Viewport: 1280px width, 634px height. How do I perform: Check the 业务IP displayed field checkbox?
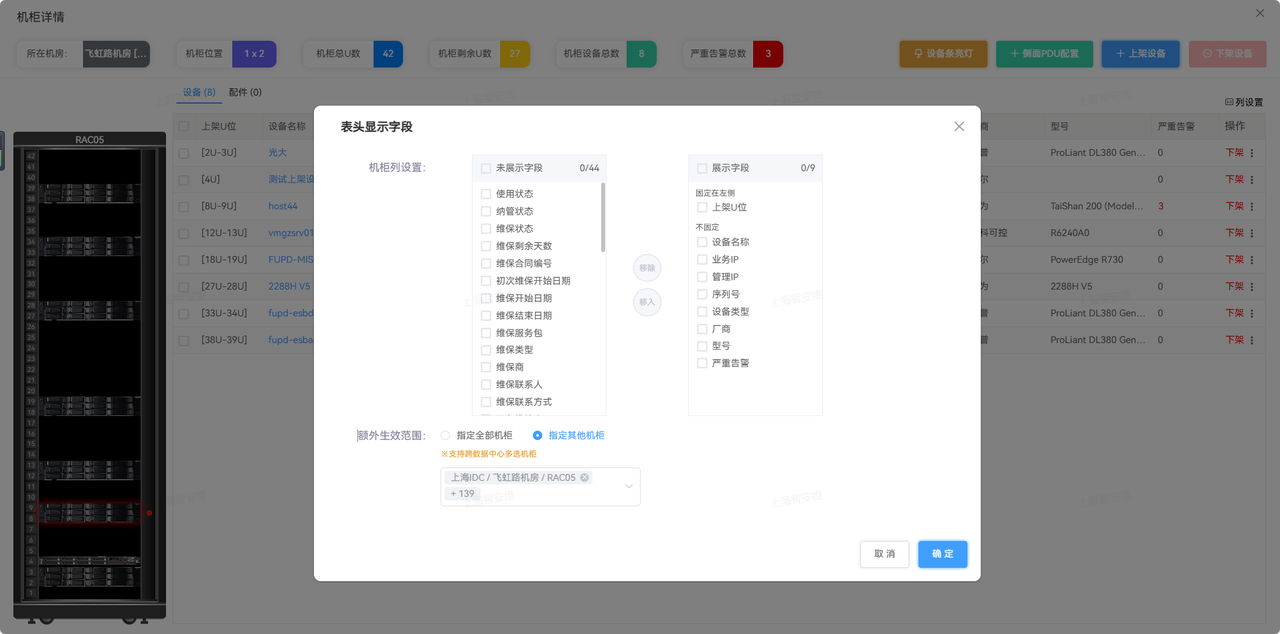click(702, 259)
